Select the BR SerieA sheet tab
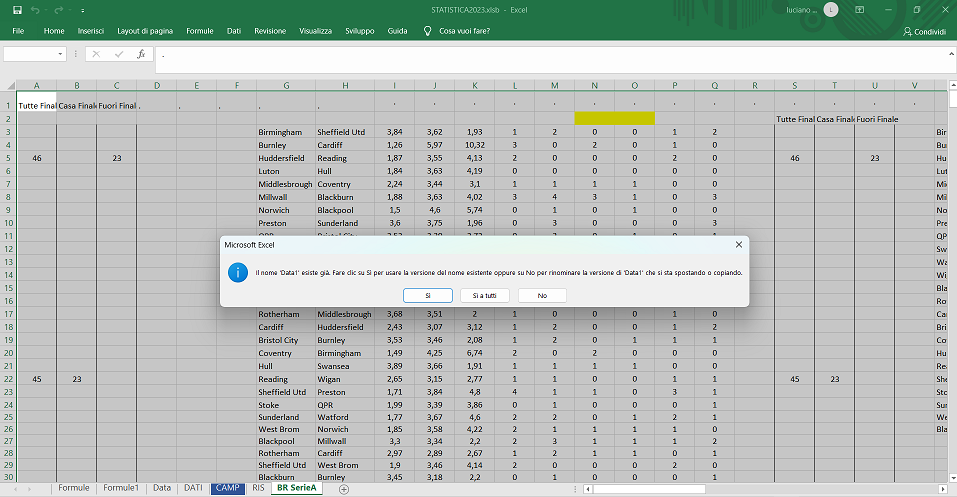The height and width of the screenshot is (497, 957). coord(297,488)
